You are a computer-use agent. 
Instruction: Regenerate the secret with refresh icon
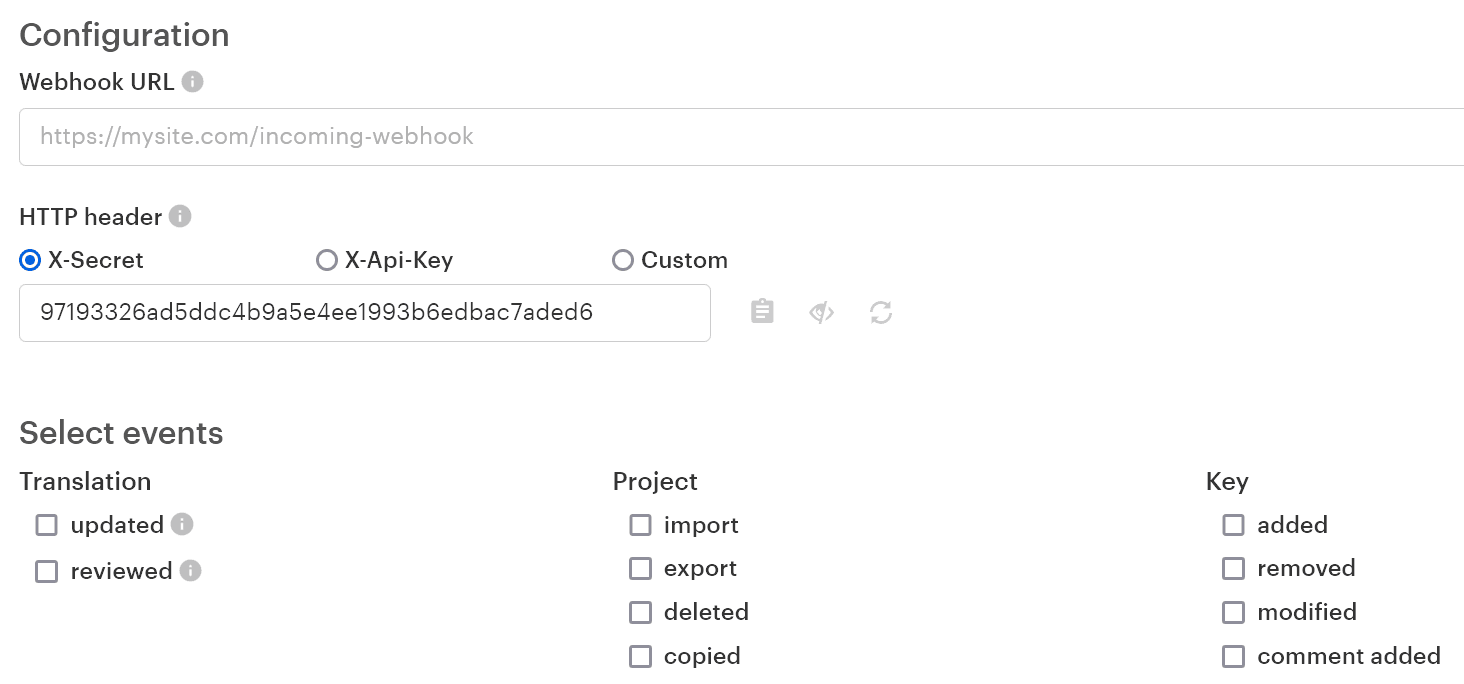[x=881, y=313]
